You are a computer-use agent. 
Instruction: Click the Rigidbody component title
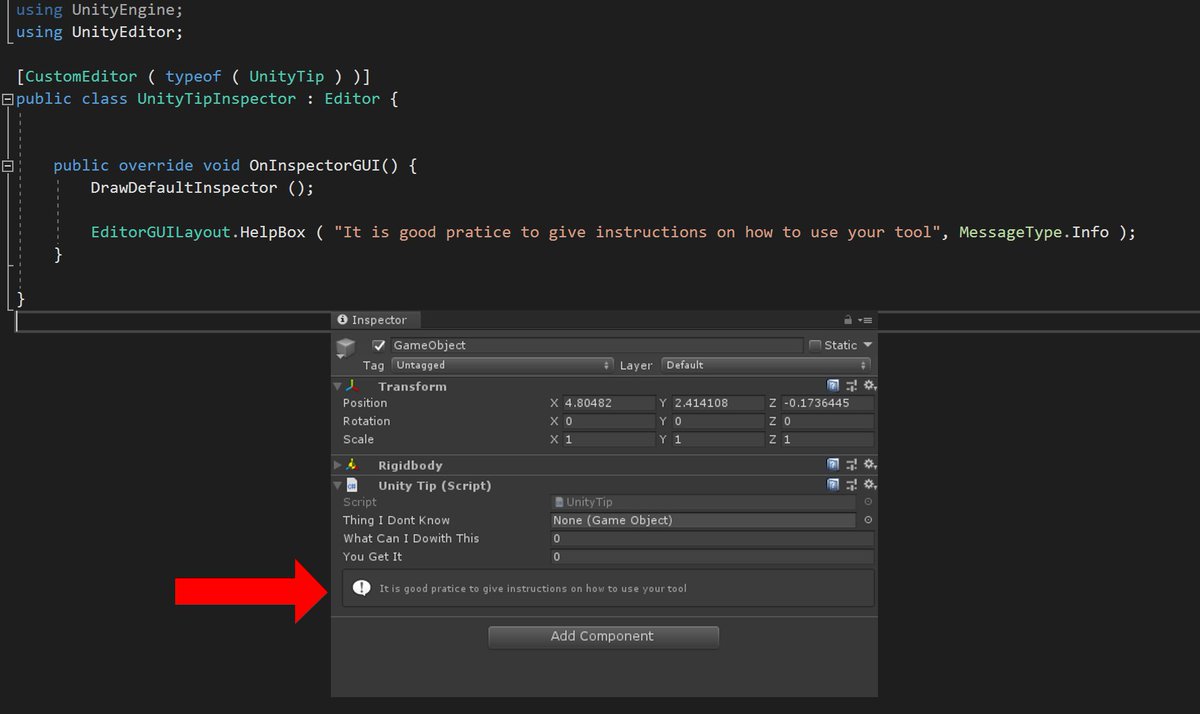(410, 465)
